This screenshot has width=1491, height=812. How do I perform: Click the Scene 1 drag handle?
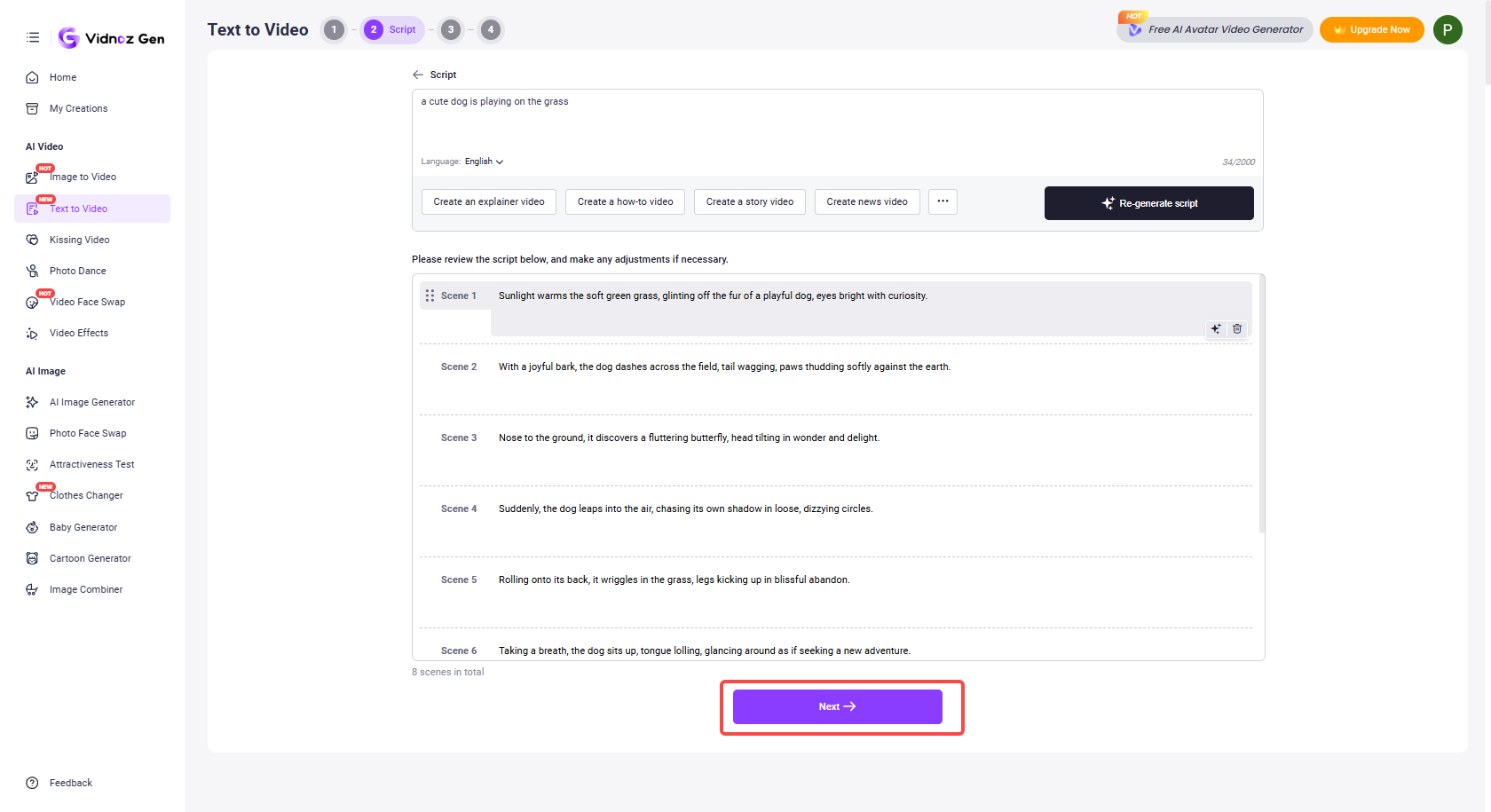pyautogui.click(x=430, y=296)
